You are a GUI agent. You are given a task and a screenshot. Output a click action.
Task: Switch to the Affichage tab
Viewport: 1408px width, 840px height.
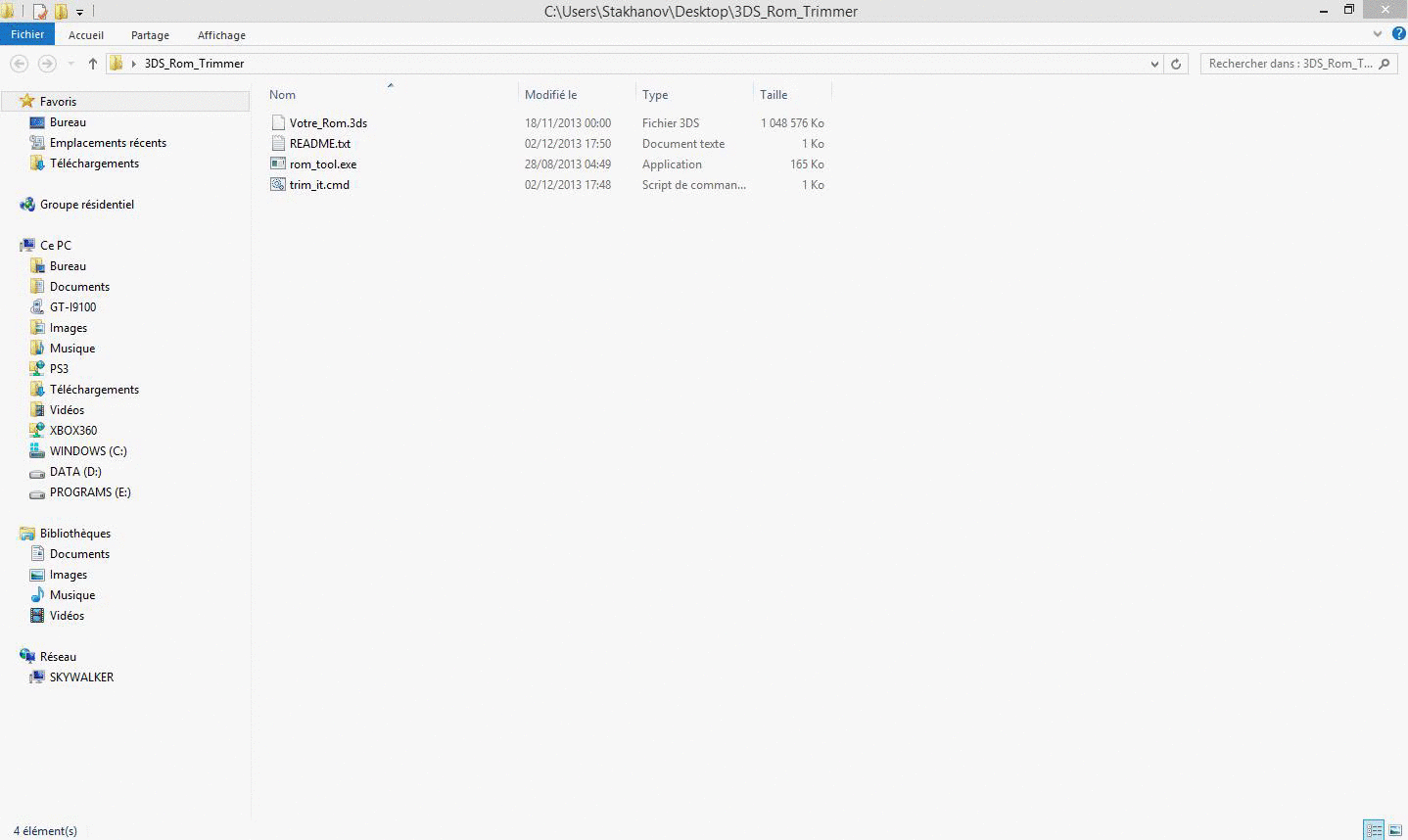pos(221,35)
